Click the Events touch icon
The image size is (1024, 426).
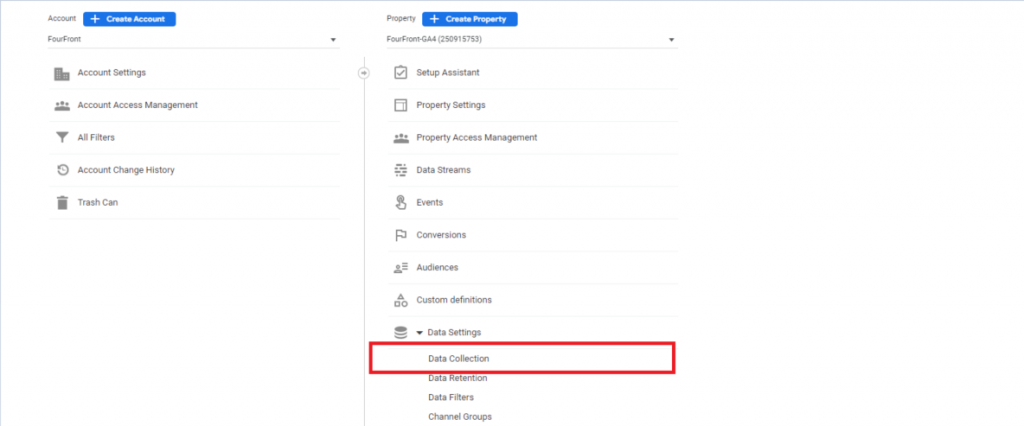coord(400,203)
